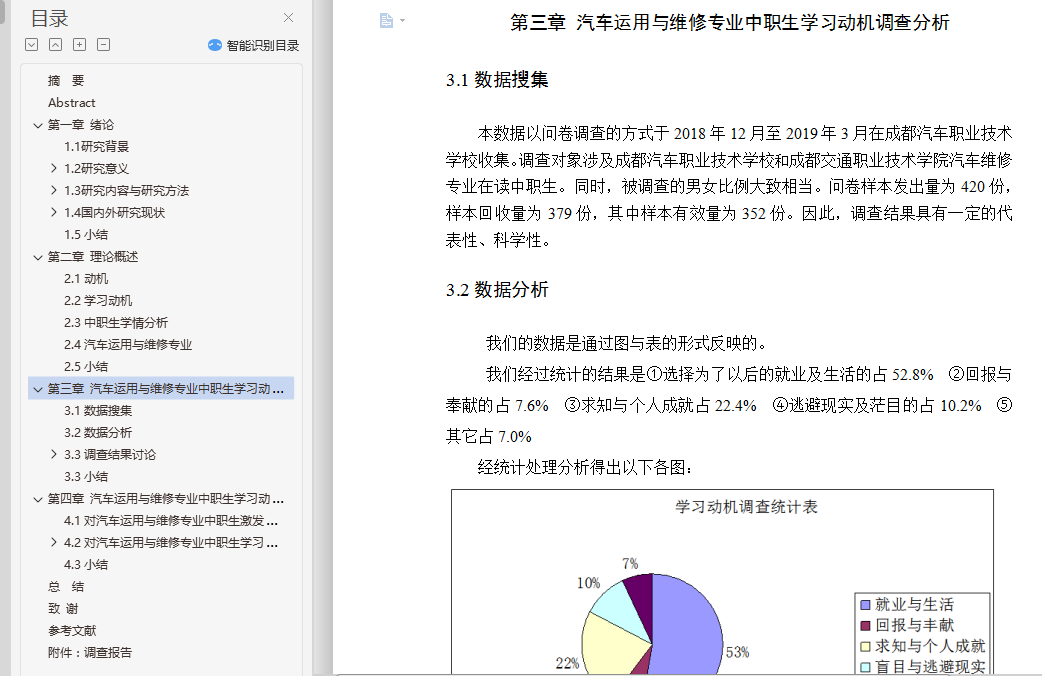Go to 附件：调查报告 in the outline
Screen dimensions: 1042x676
[90, 652]
